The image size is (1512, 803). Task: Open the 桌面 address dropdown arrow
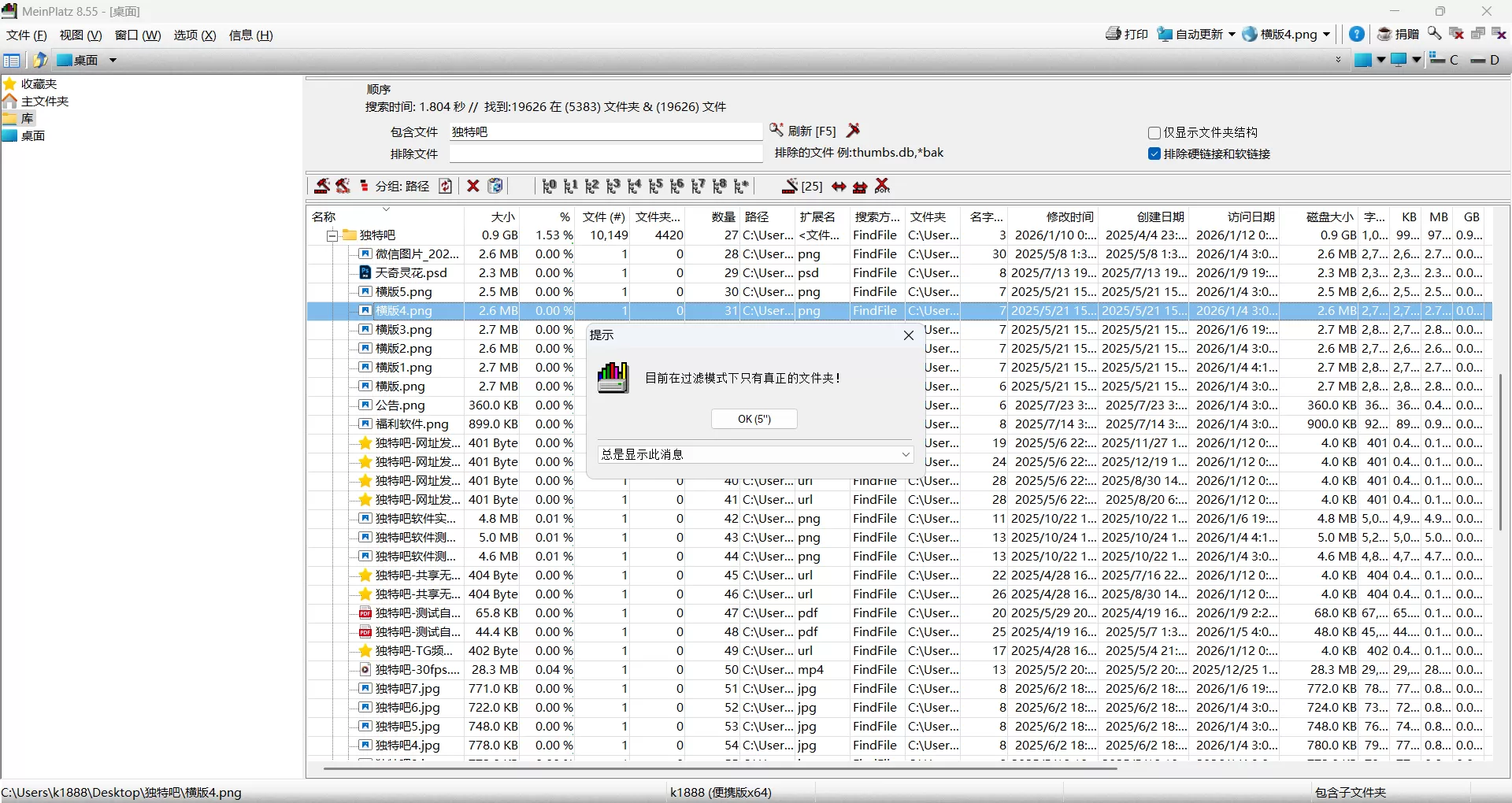[113, 60]
